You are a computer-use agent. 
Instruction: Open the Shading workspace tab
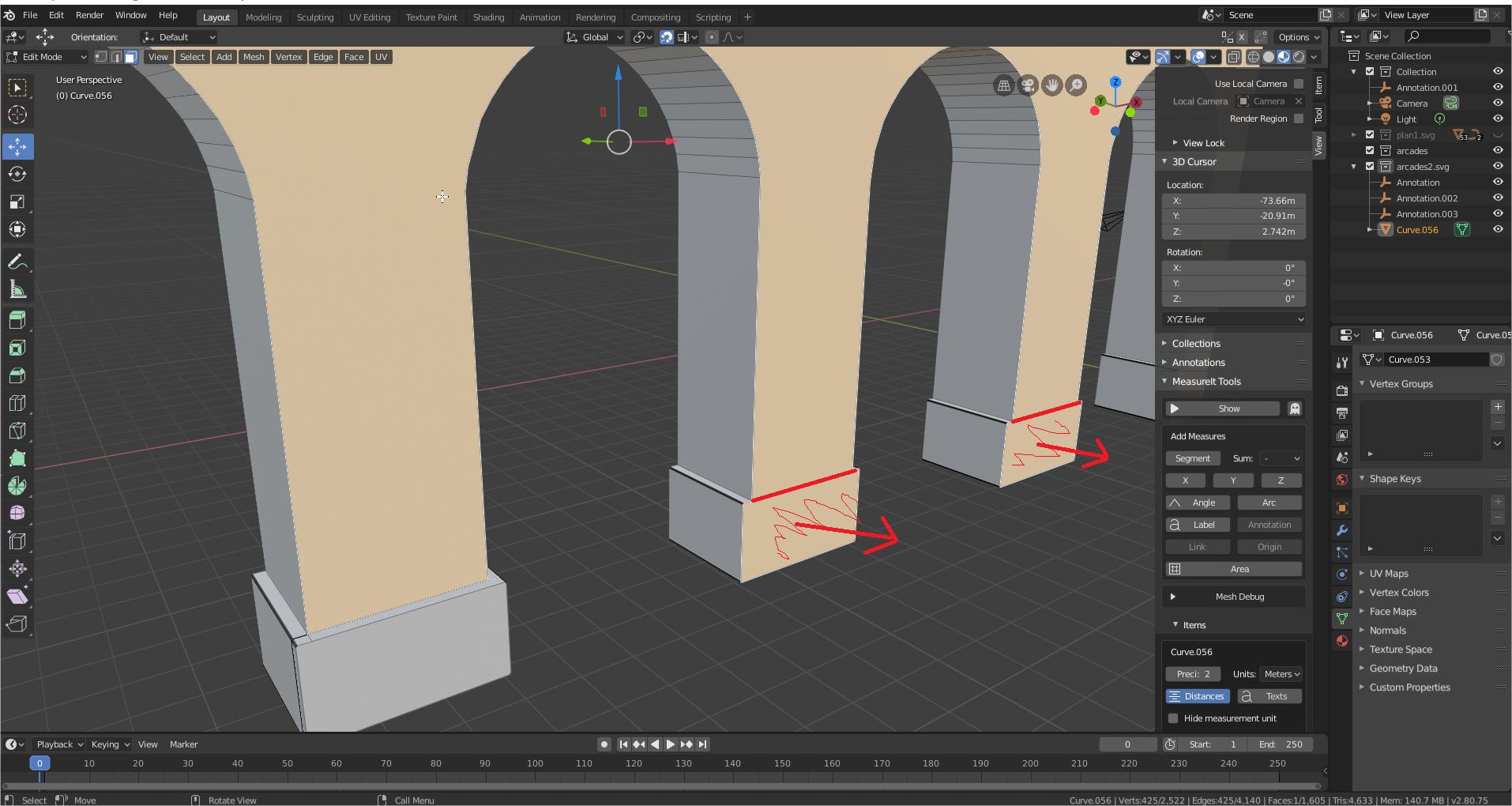click(488, 17)
